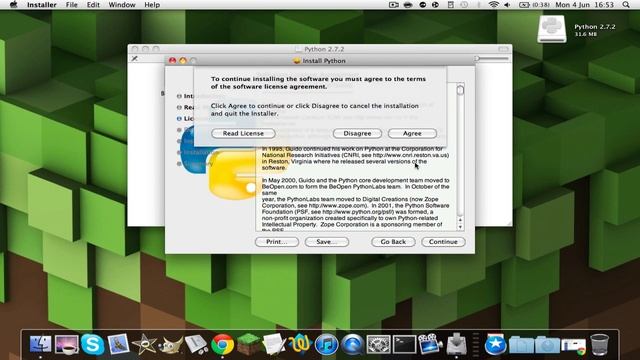640x360 pixels.
Task: Open the File menu
Action: click(x=71, y=5)
